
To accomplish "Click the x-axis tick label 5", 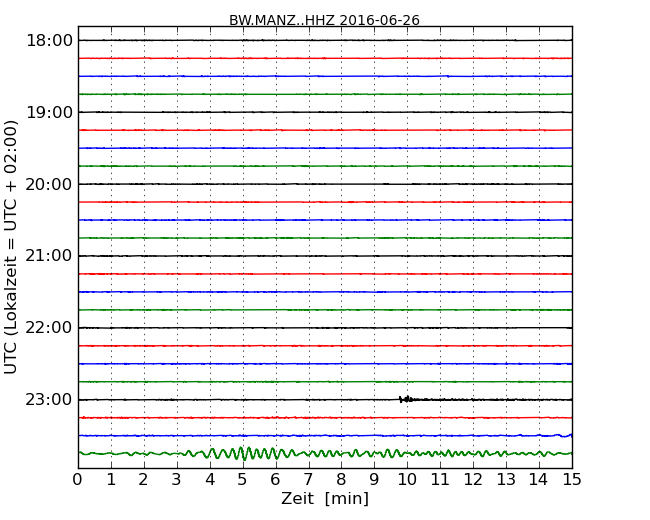I will (243, 480).
